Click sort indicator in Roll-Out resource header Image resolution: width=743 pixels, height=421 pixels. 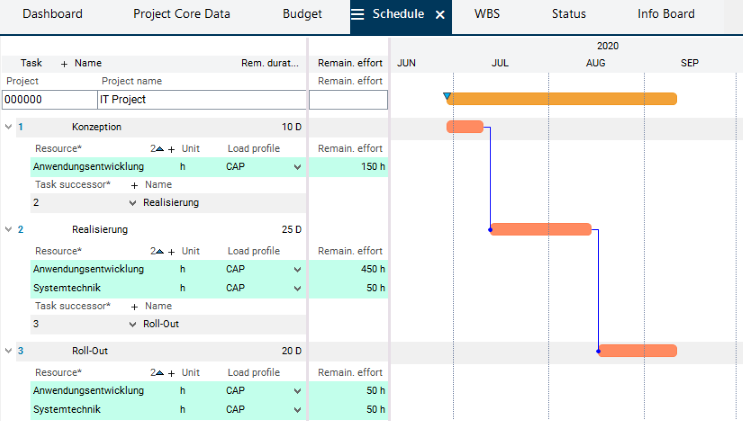[158, 373]
